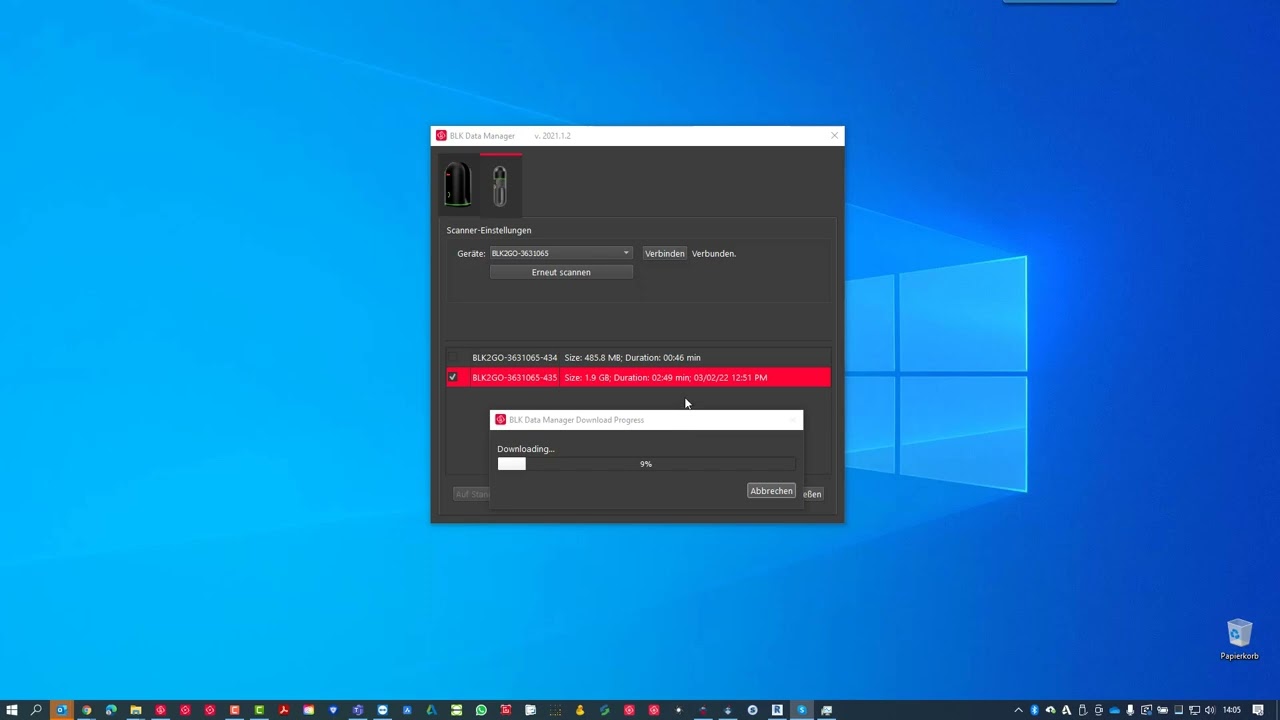Open the green C app taskbar icon
The image size is (1280, 720).
[x=259, y=710]
